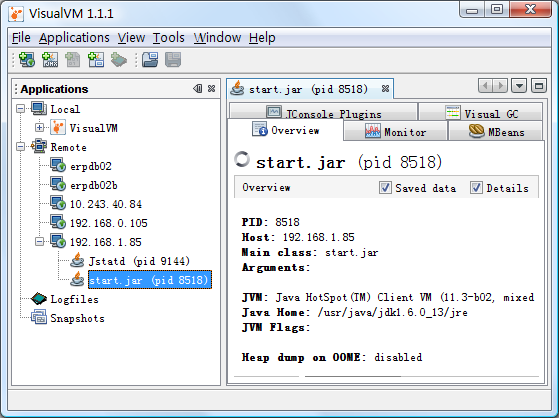Click the VisualVM logo in title bar
Image resolution: width=559 pixels, height=418 pixels.
(16, 14)
